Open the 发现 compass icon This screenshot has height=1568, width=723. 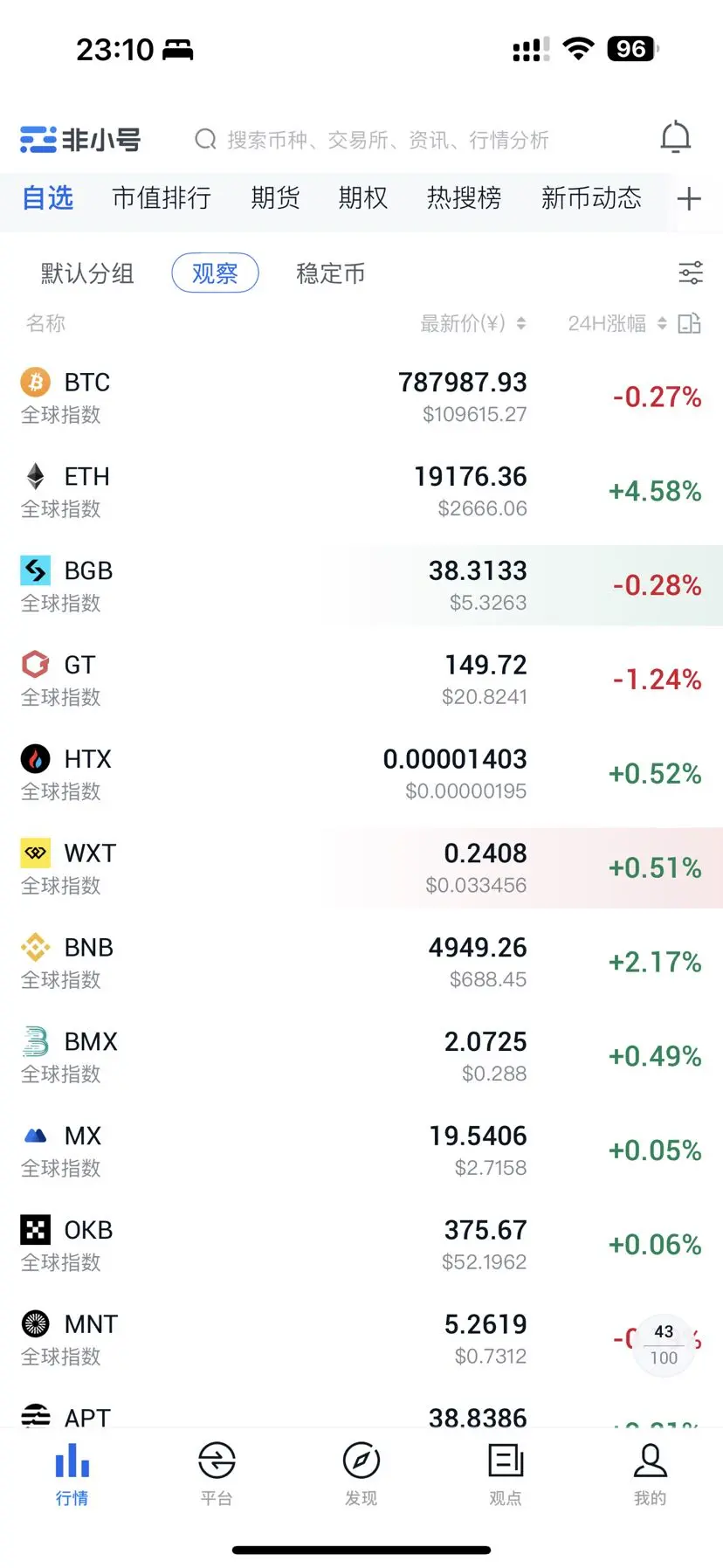click(361, 1473)
